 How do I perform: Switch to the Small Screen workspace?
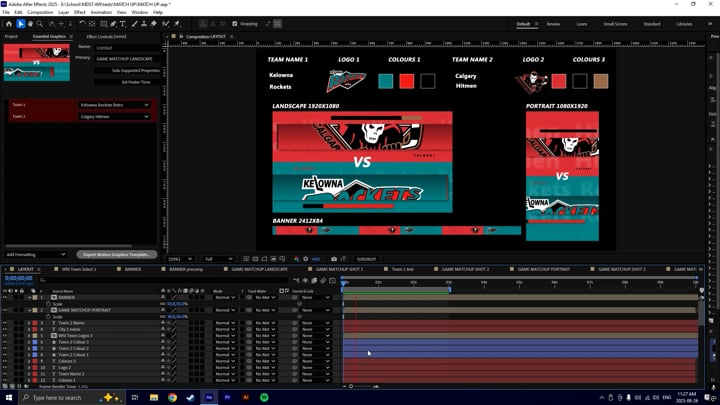pos(615,24)
